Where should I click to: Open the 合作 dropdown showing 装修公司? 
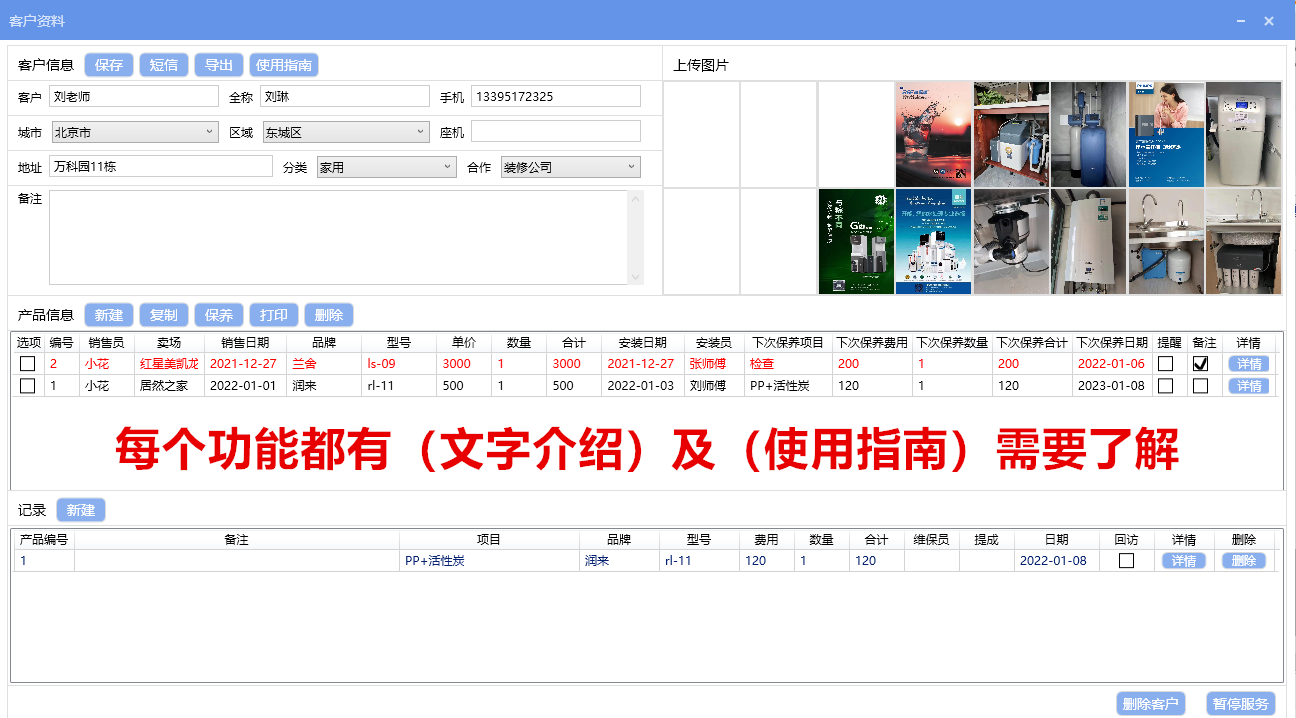click(x=632, y=167)
